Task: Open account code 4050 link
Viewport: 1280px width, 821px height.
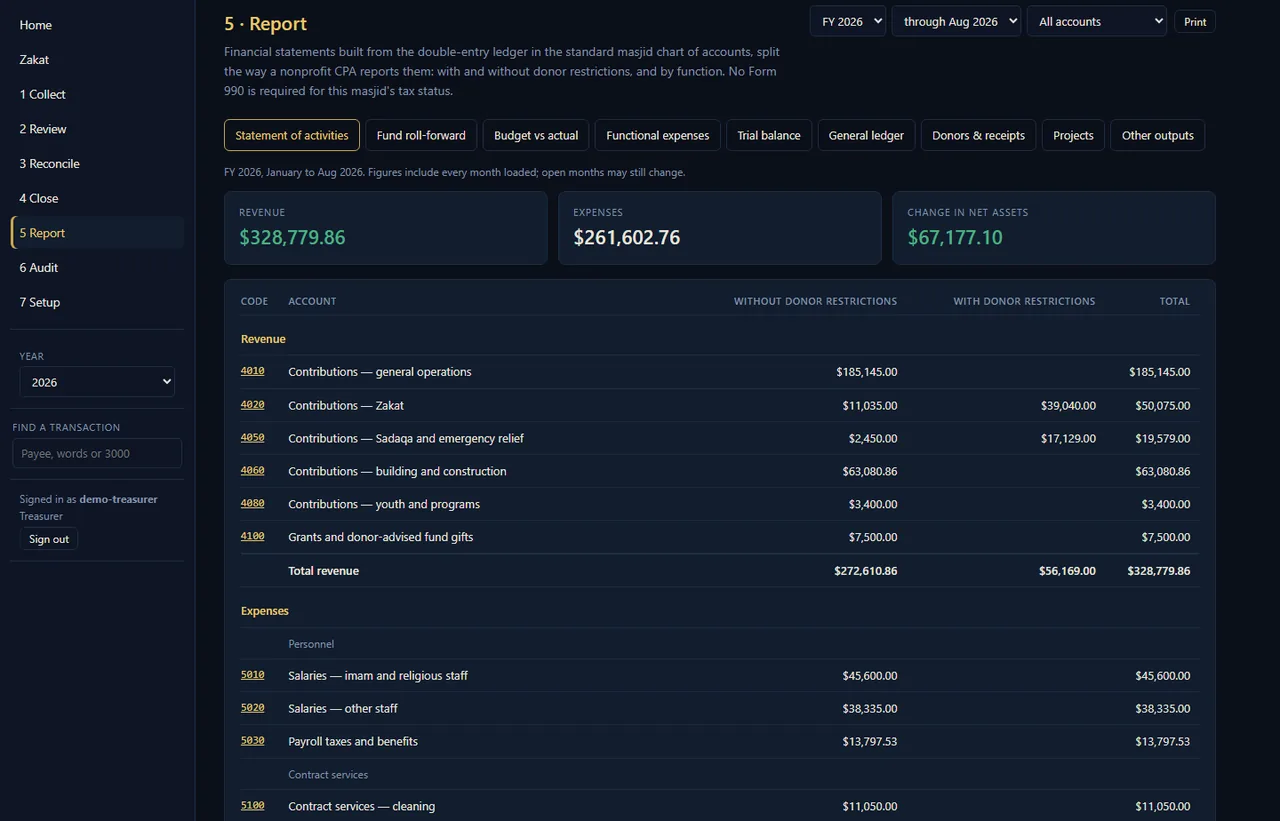Action: click(x=252, y=438)
